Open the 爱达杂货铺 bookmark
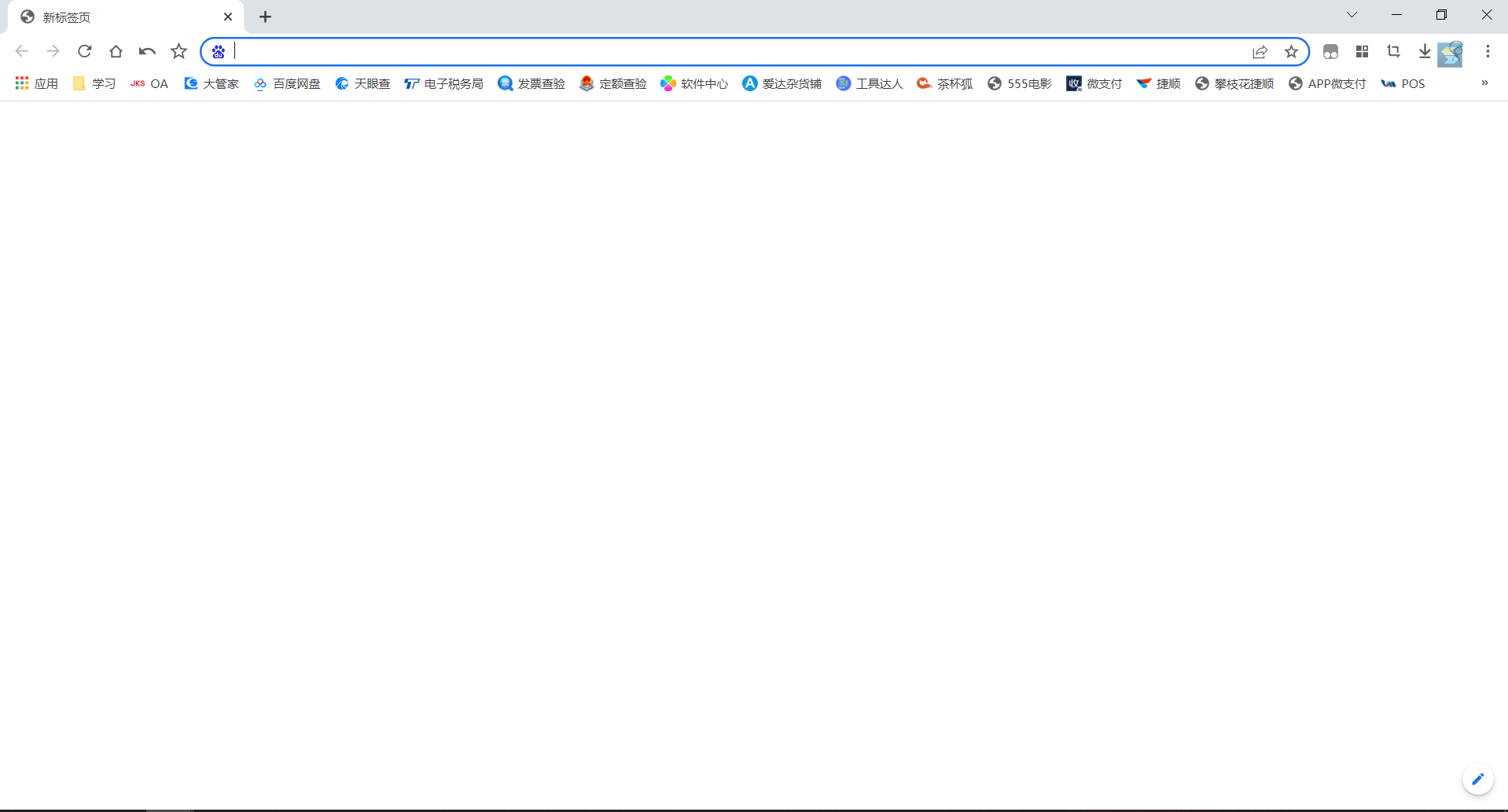 [x=782, y=83]
